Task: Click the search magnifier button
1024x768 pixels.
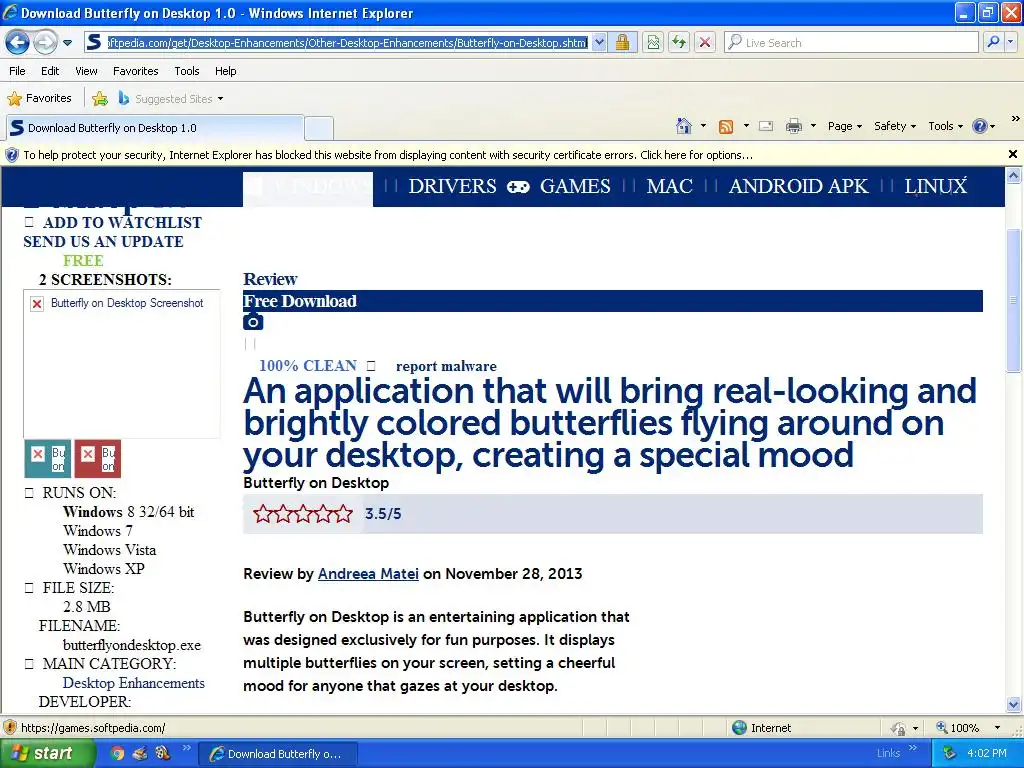Action: pyautogui.click(x=993, y=42)
